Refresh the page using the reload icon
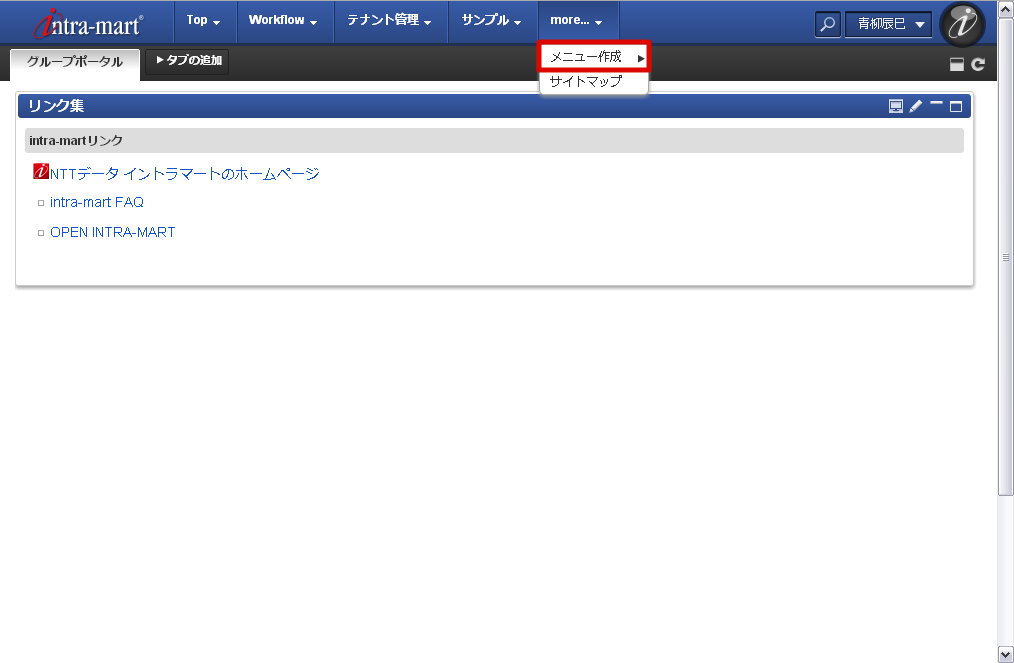The image size is (1014, 663). pos(977,63)
